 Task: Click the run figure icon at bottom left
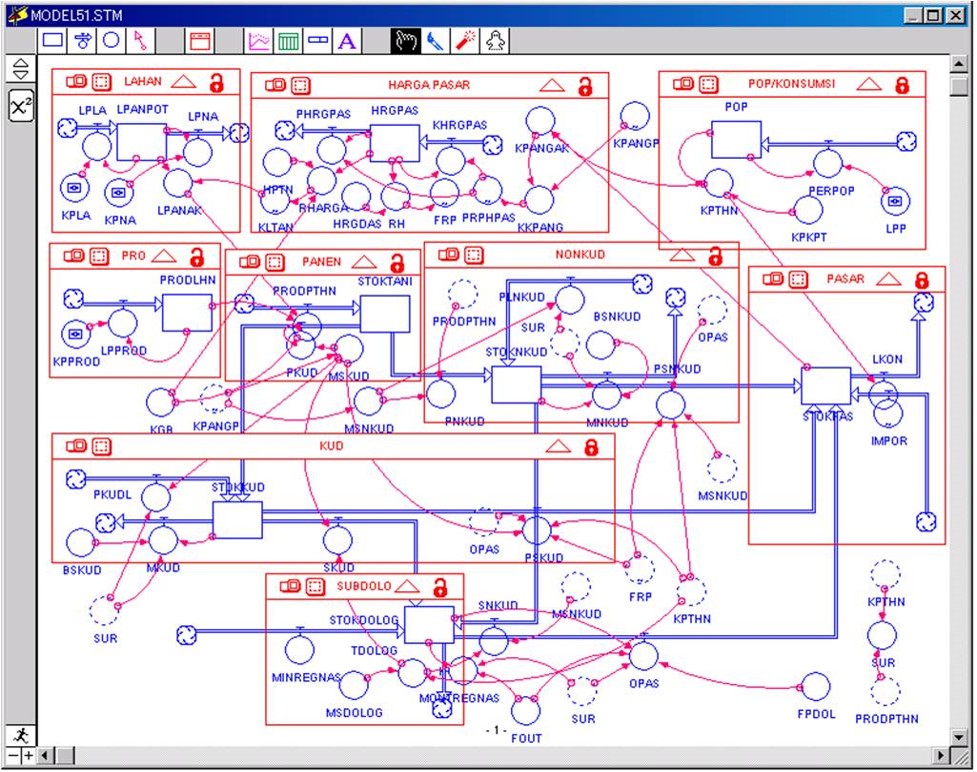[20, 735]
